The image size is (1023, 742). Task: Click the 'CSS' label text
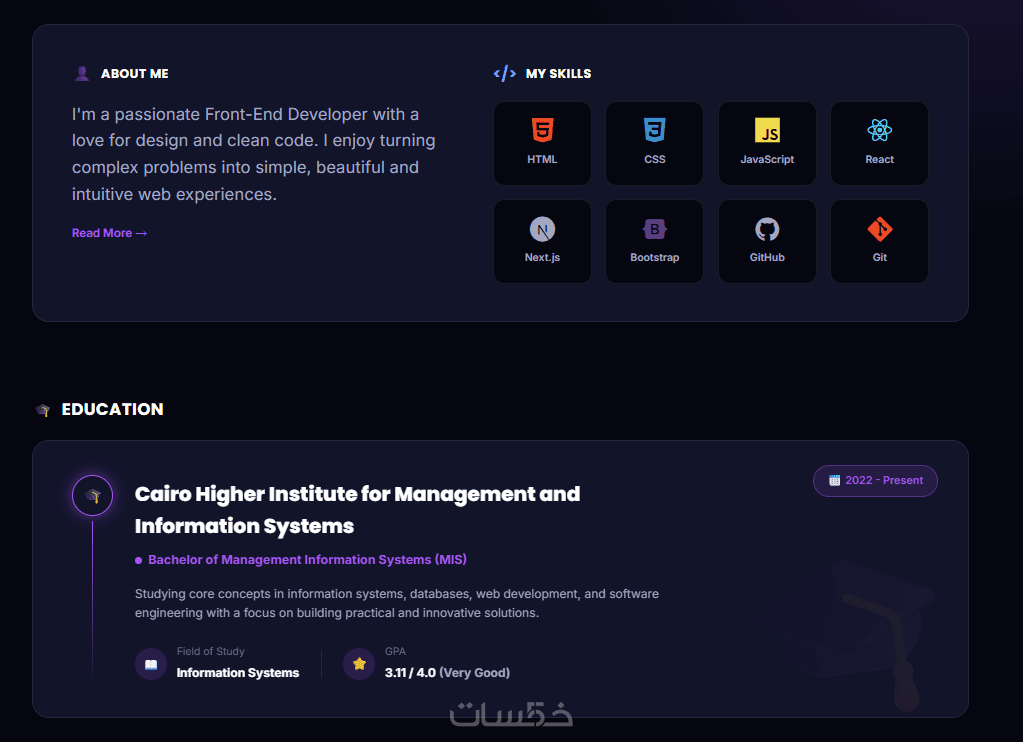[654, 159]
